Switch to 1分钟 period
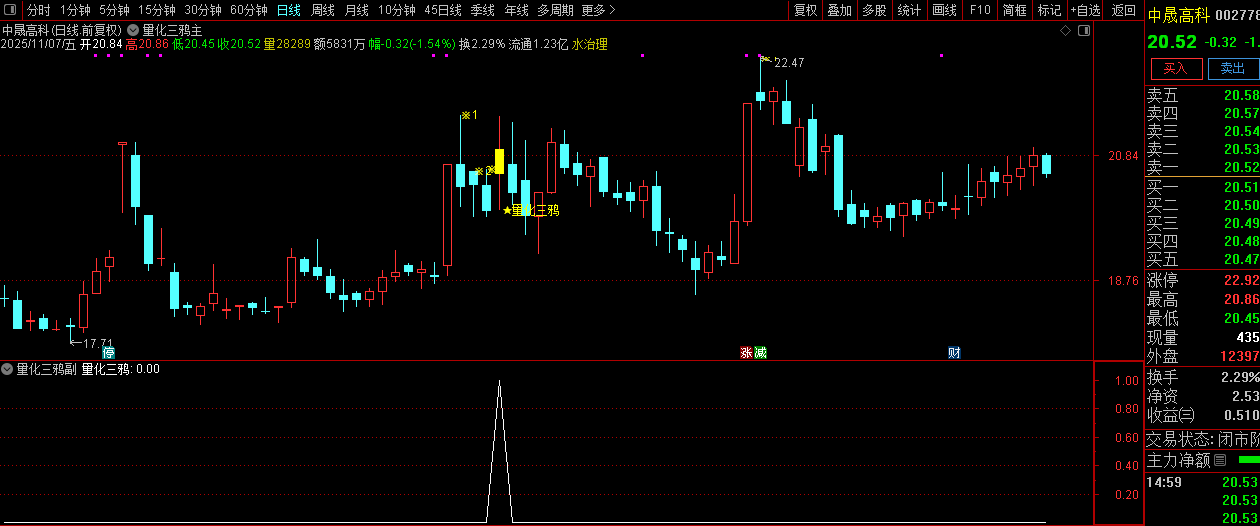This screenshot has width=1260, height=526. pyautogui.click(x=76, y=10)
